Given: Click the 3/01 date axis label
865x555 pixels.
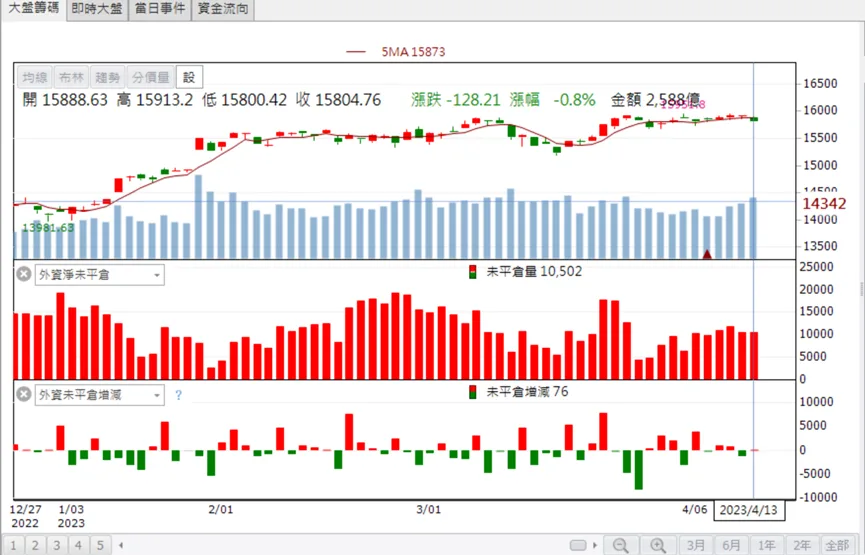Looking at the screenshot, I should pos(429,509).
